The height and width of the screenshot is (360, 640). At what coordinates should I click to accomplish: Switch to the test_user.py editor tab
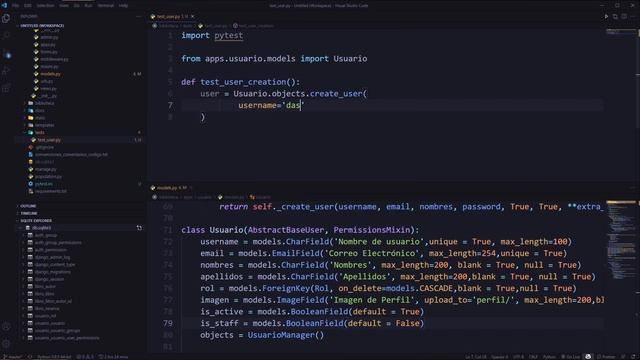point(173,16)
